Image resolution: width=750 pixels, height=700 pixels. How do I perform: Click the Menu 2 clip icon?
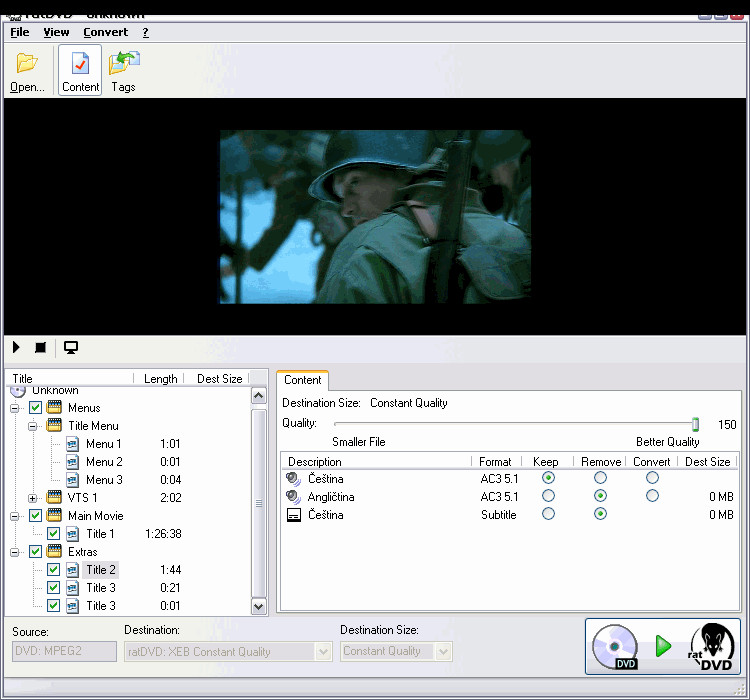click(x=72, y=462)
